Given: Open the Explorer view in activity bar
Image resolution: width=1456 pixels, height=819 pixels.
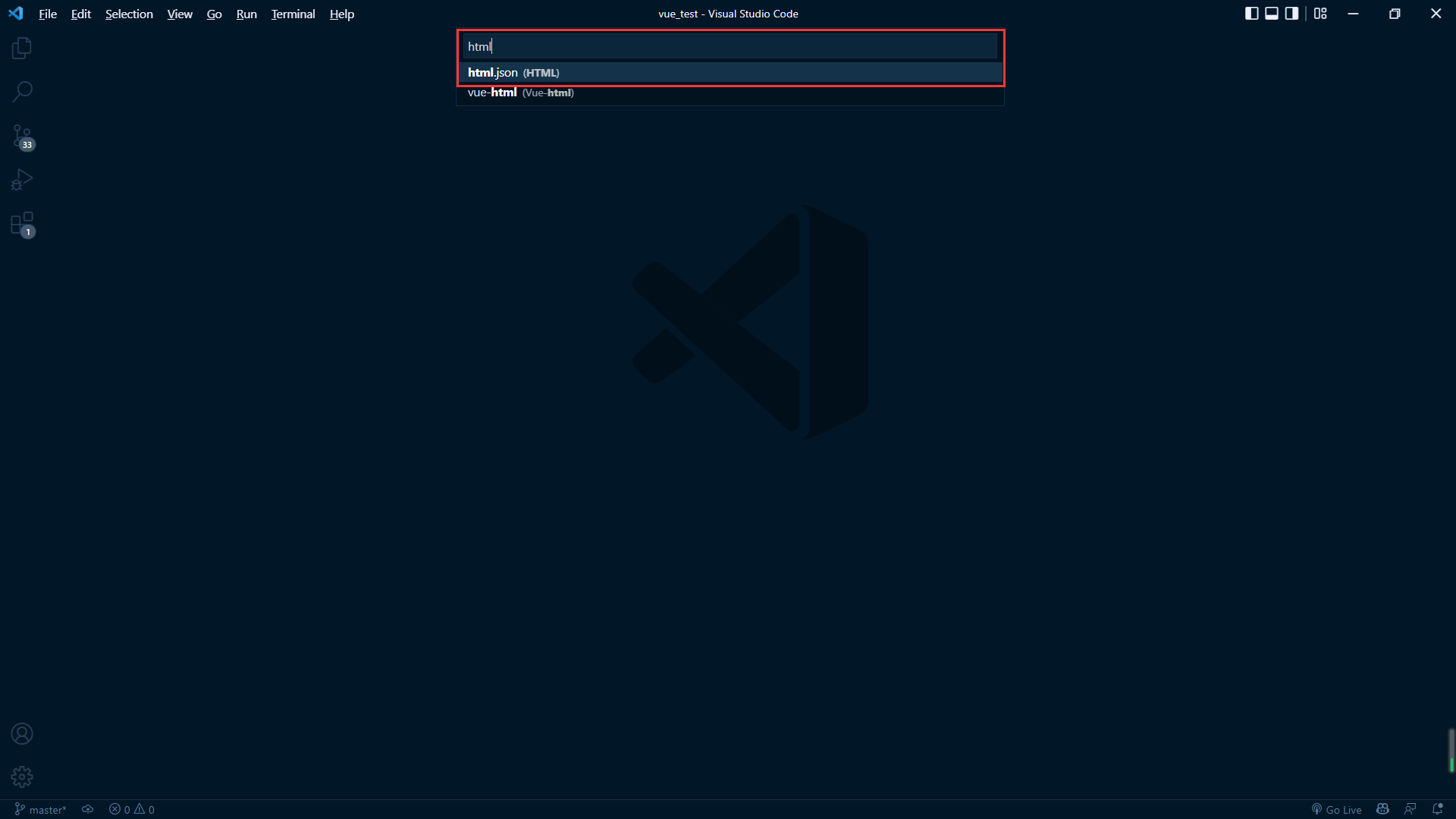Looking at the screenshot, I should [x=22, y=49].
